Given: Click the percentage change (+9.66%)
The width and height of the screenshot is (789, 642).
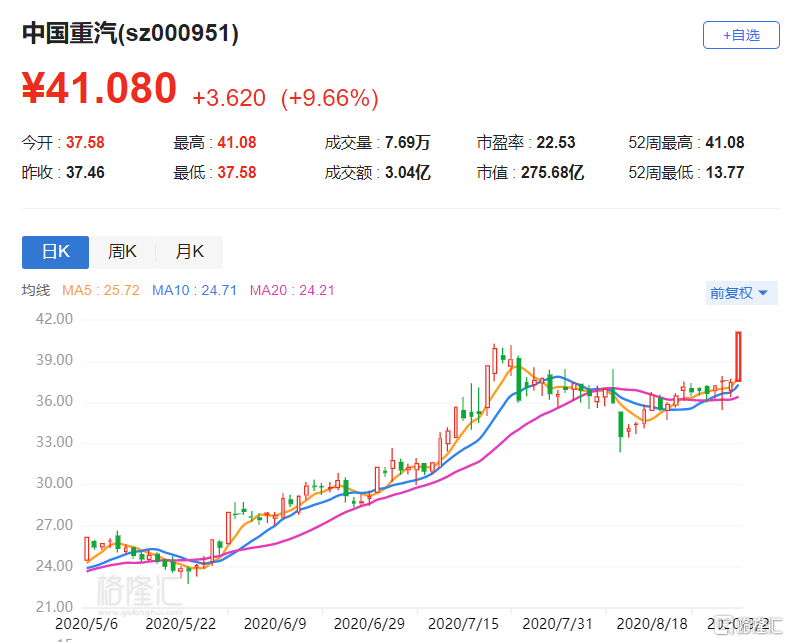Looking at the screenshot, I should pyautogui.click(x=330, y=98).
